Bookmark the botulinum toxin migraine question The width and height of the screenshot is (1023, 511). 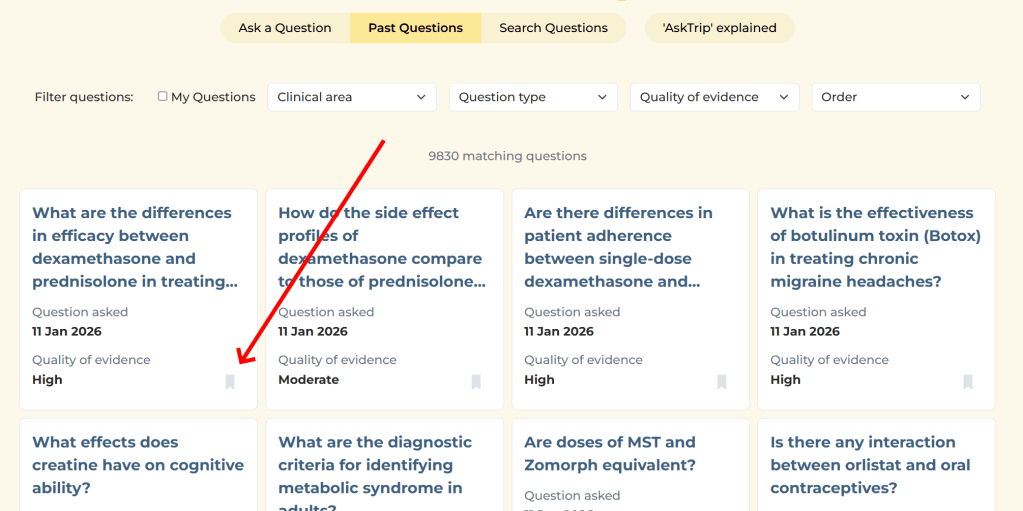click(x=968, y=382)
